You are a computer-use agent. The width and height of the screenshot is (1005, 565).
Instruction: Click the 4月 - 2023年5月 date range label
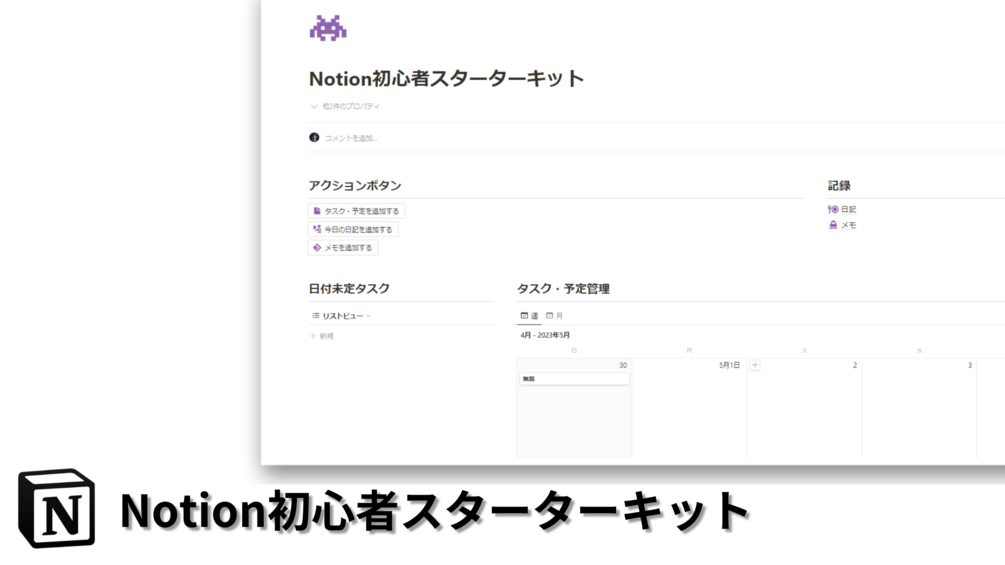click(x=545, y=335)
